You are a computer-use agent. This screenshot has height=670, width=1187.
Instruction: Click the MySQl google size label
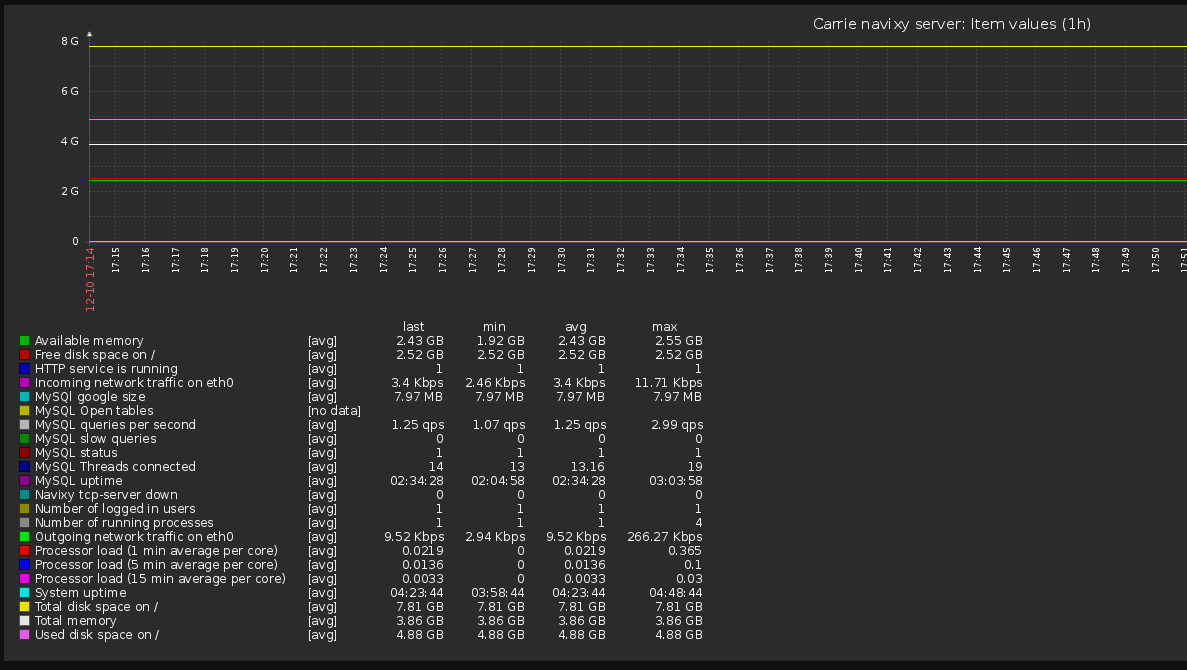(x=90, y=397)
